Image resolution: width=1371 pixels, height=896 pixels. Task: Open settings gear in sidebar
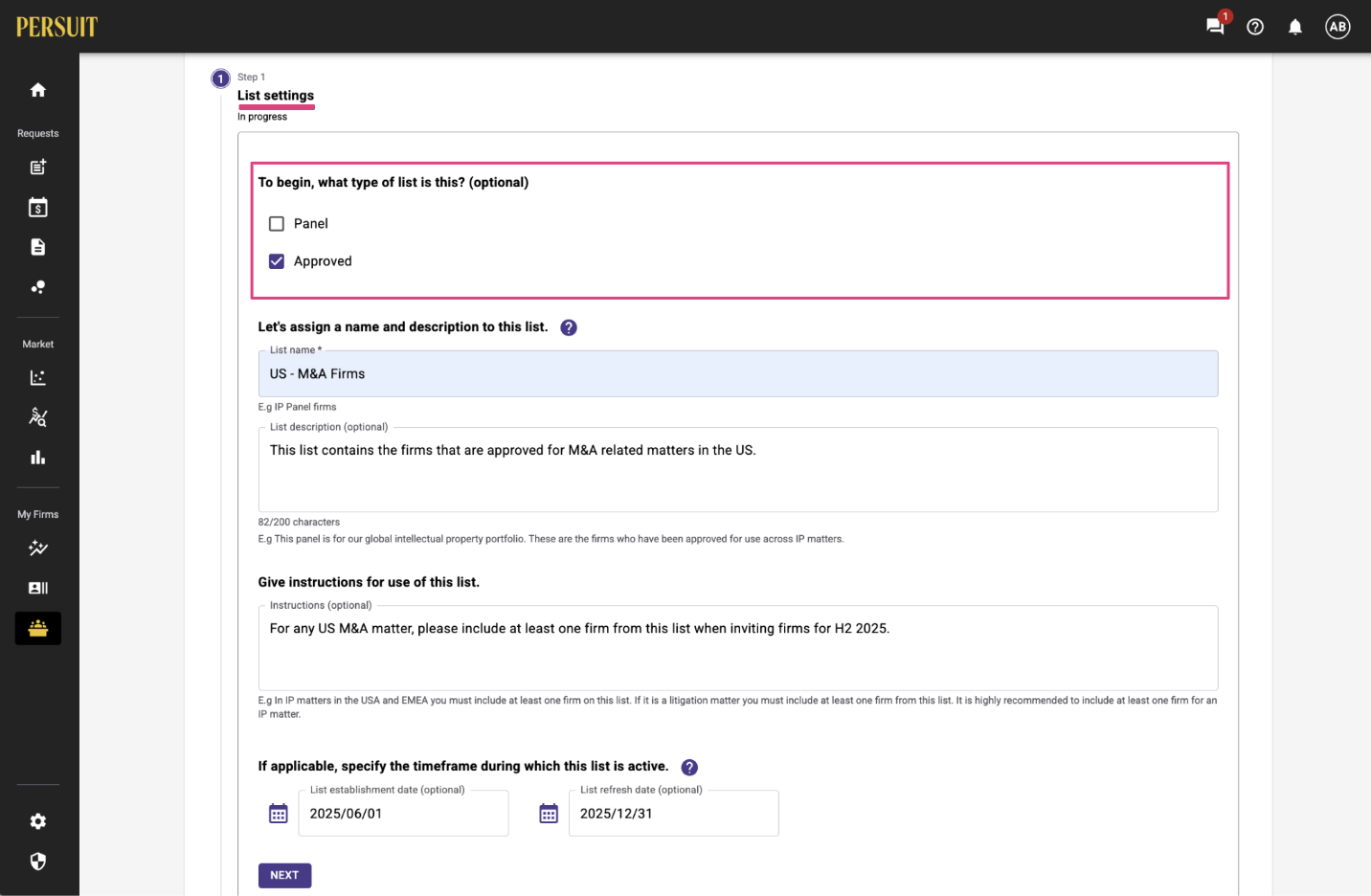tap(38, 821)
